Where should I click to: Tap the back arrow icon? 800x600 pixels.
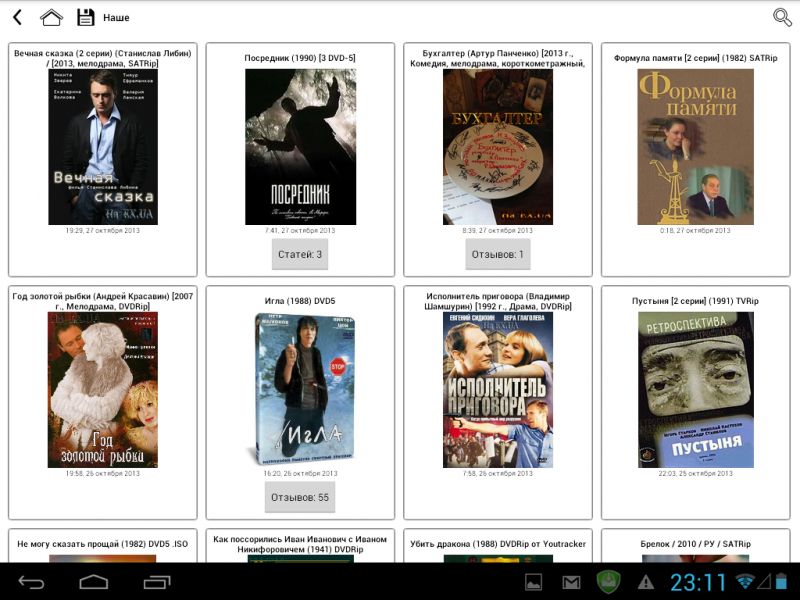pos(17,17)
